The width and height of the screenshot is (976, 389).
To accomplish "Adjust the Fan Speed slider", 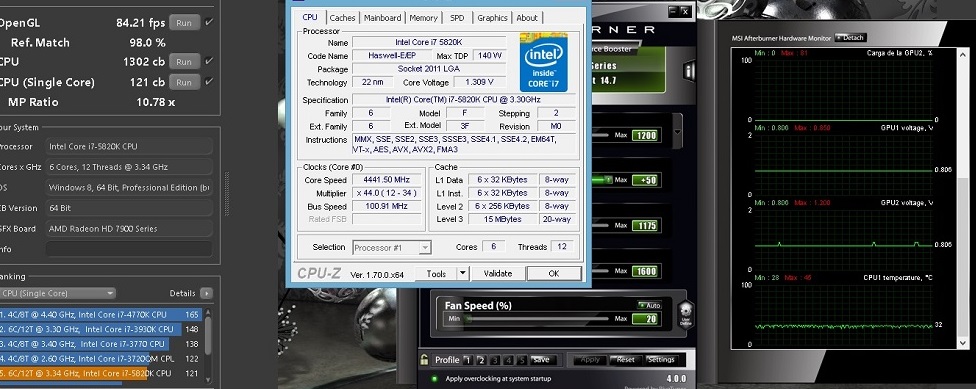I will [538, 319].
